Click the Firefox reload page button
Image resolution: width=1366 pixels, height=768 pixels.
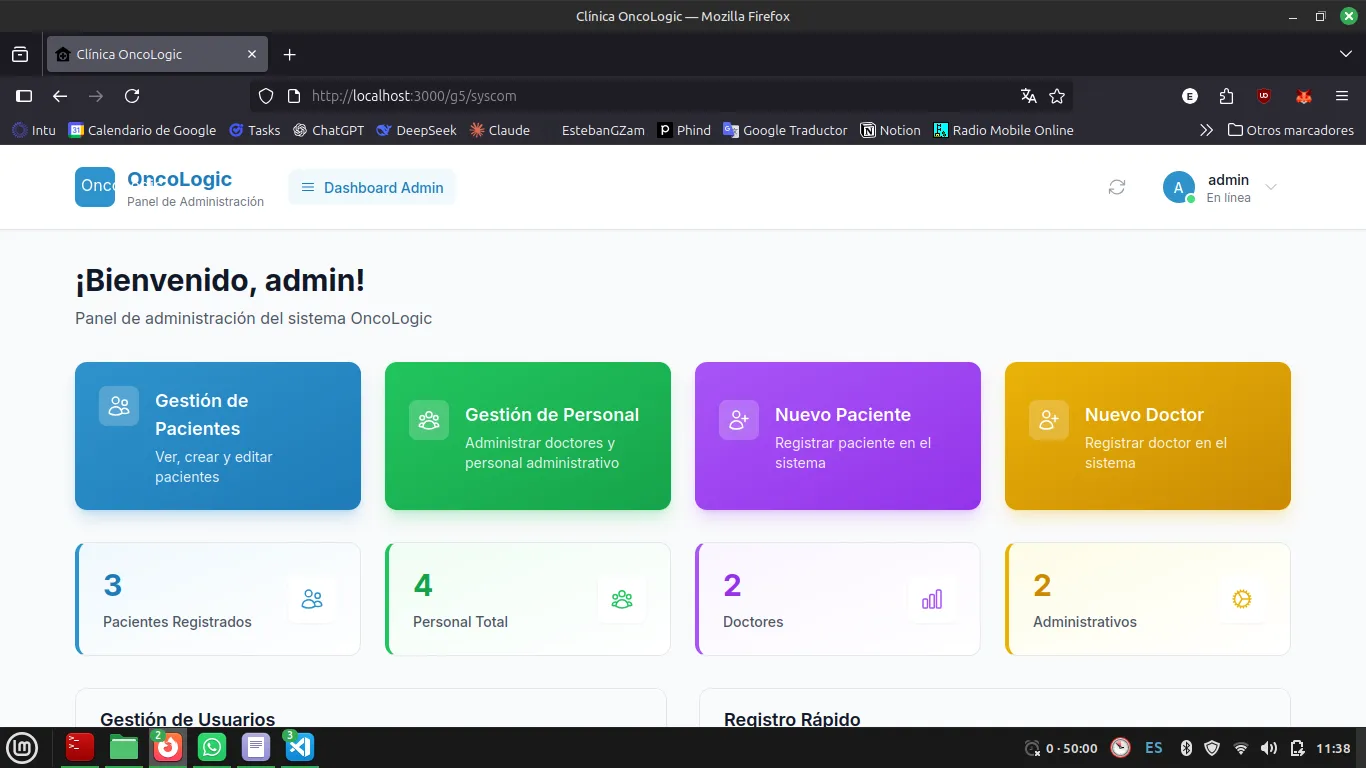[x=132, y=96]
